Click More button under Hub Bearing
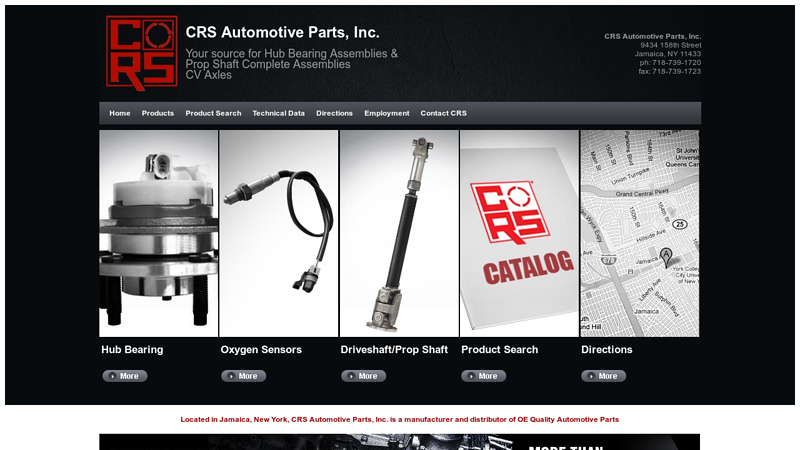This screenshot has height=450, width=800. pos(125,376)
